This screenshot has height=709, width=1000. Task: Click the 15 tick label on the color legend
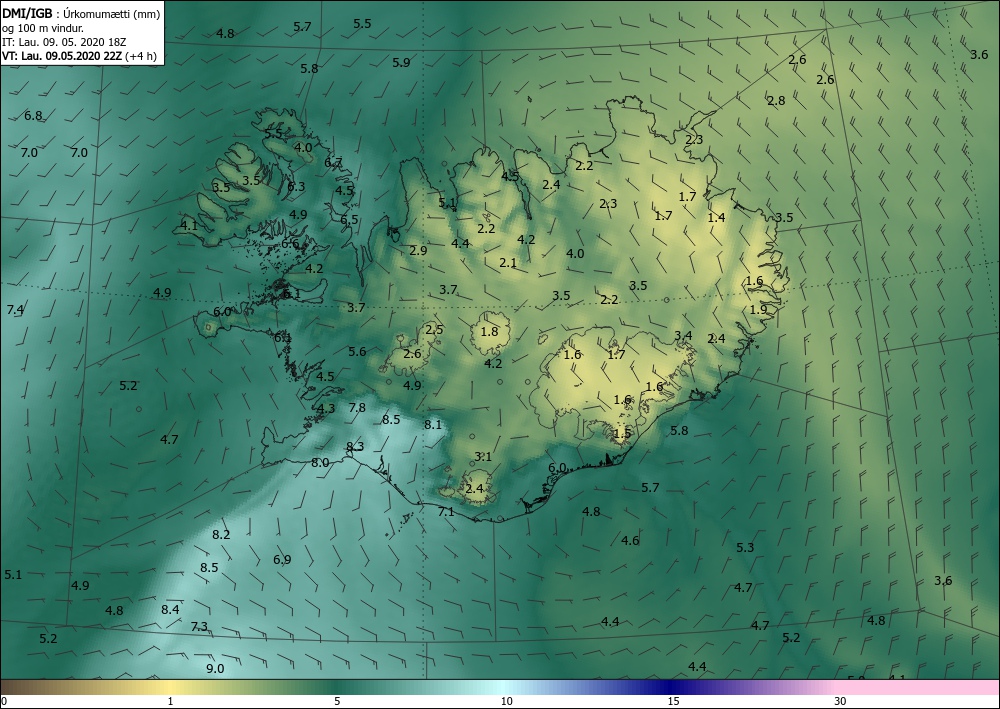coord(673,701)
